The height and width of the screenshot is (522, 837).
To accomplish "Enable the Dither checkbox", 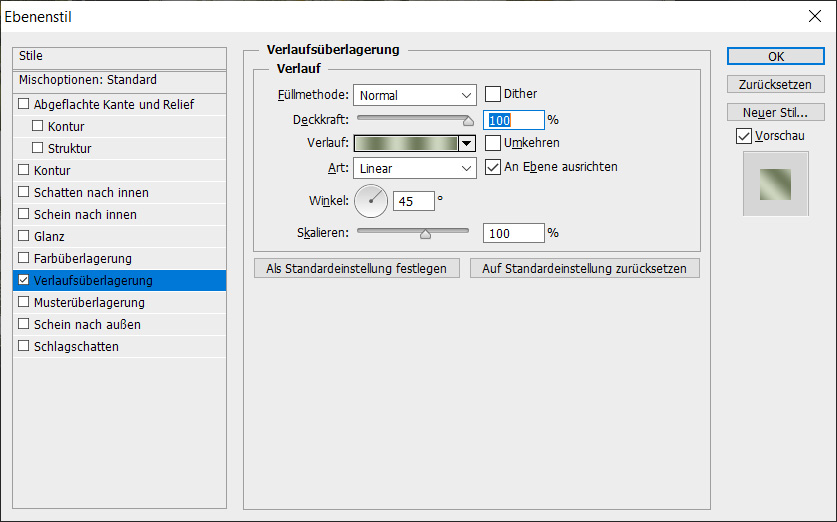I will [x=493, y=94].
